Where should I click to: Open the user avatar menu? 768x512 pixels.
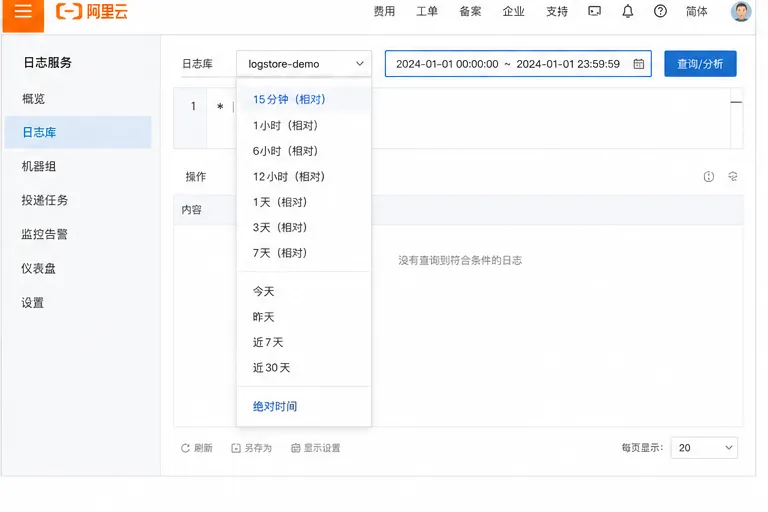coord(741,12)
